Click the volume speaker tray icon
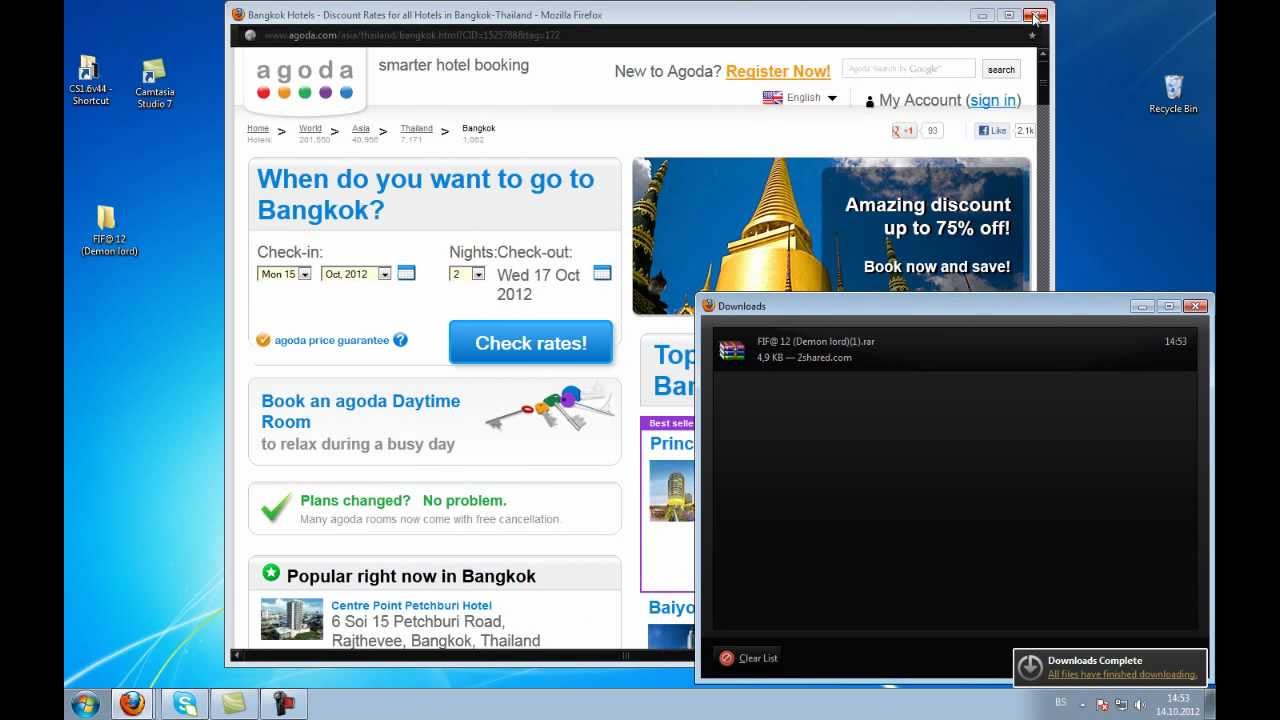Screen dimensions: 1280x720 (x=1140, y=704)
